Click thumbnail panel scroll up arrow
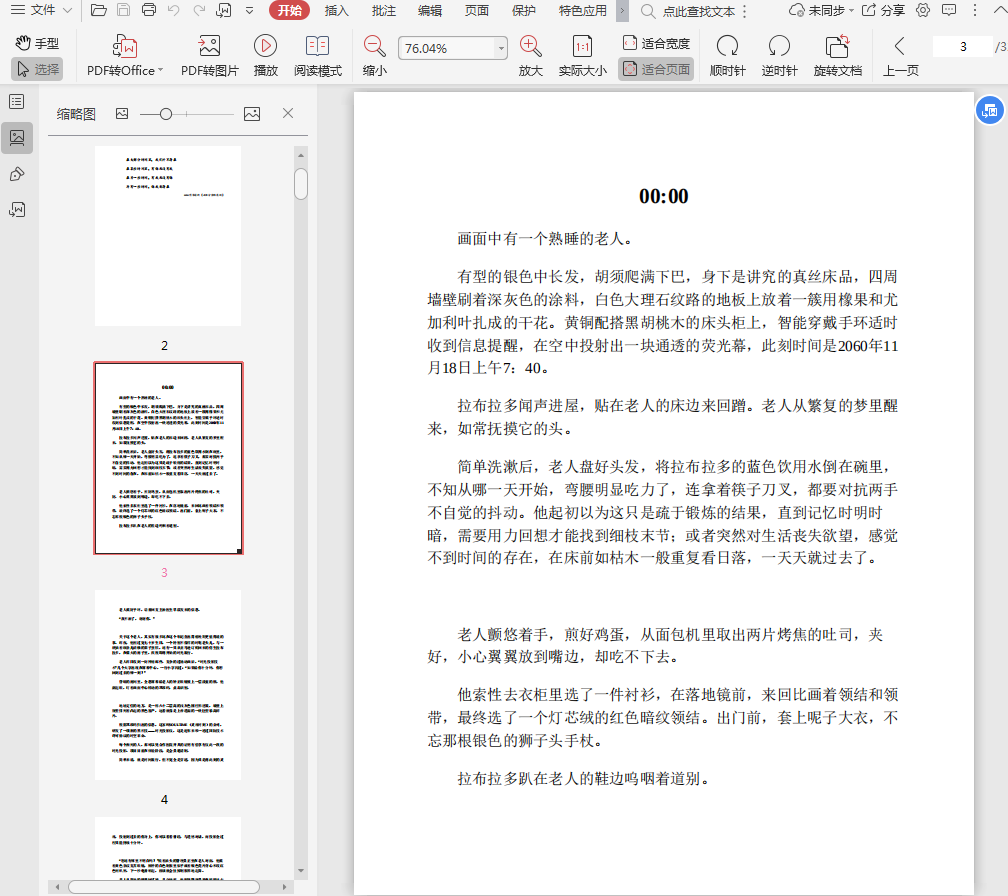 click(x=301, y=156)
